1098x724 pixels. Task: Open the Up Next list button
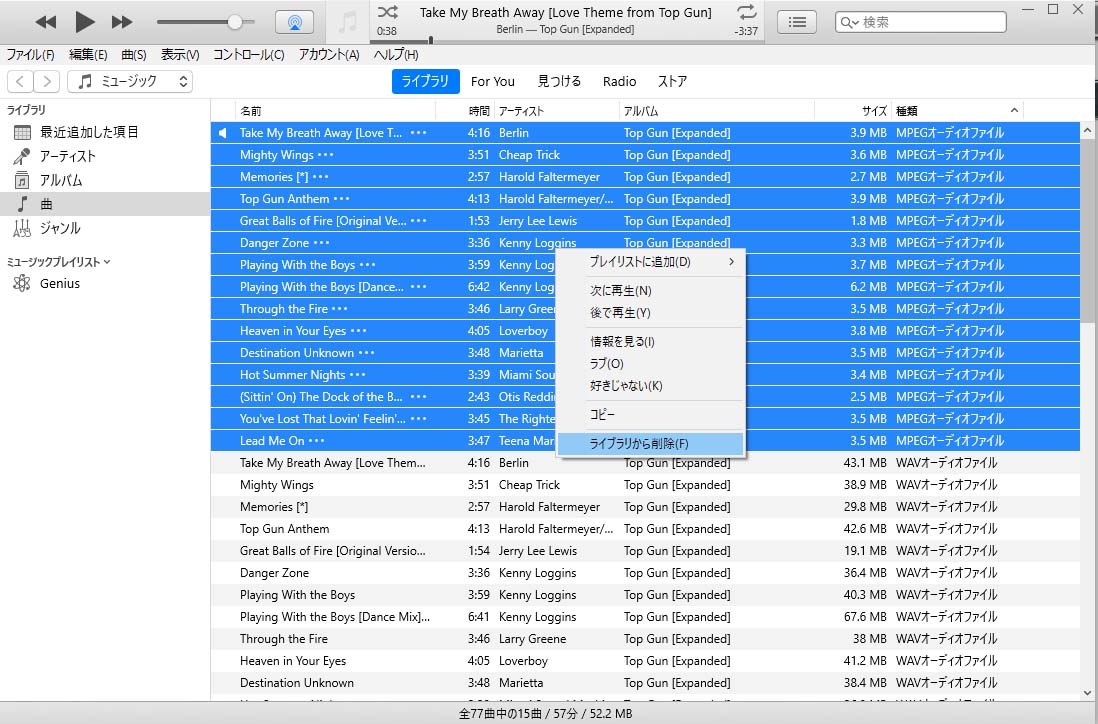[796, 22]
